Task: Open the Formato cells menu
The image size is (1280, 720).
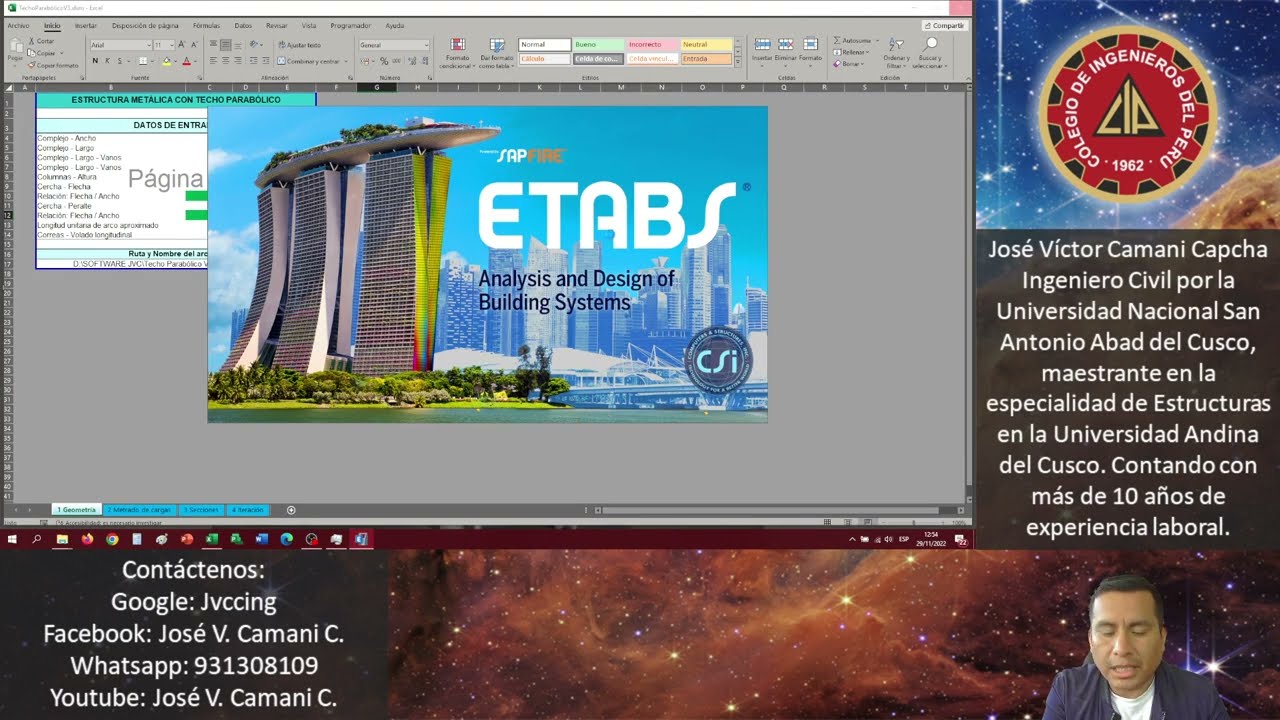Action: [x=810, y=51]
